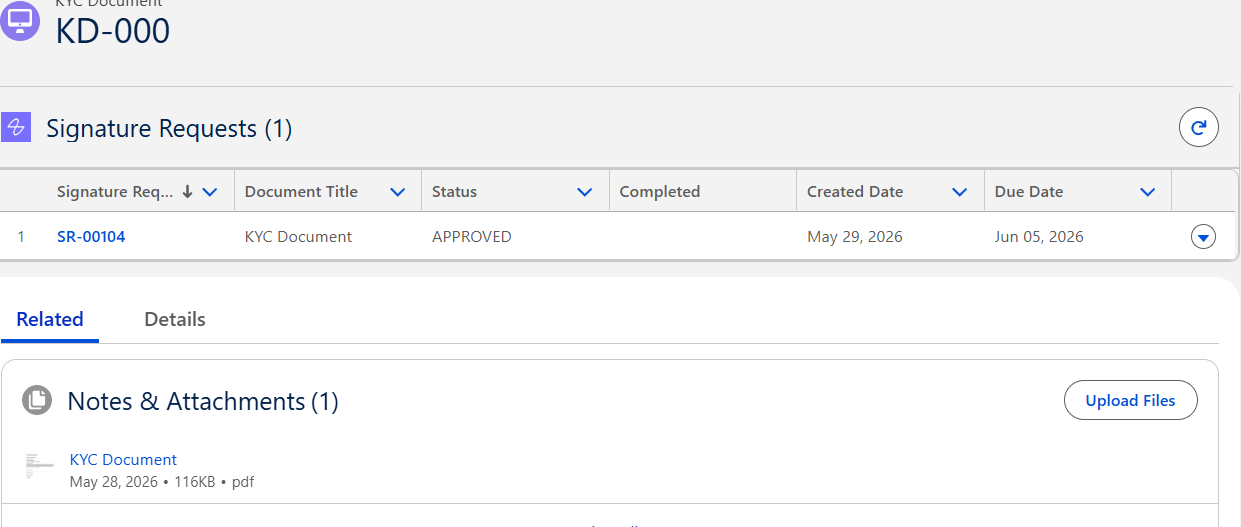Open Document Title column dropdown chevron

pos(397,192)
